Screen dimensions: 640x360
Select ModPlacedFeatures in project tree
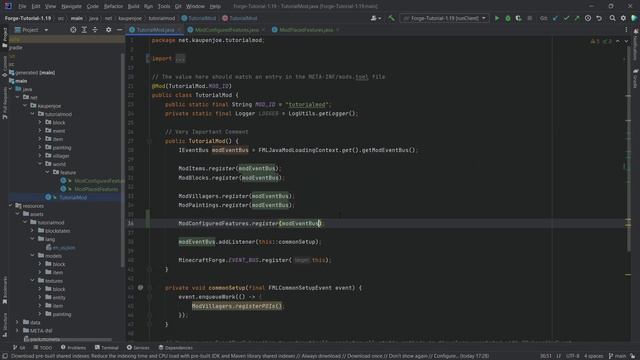pos(96,189)
